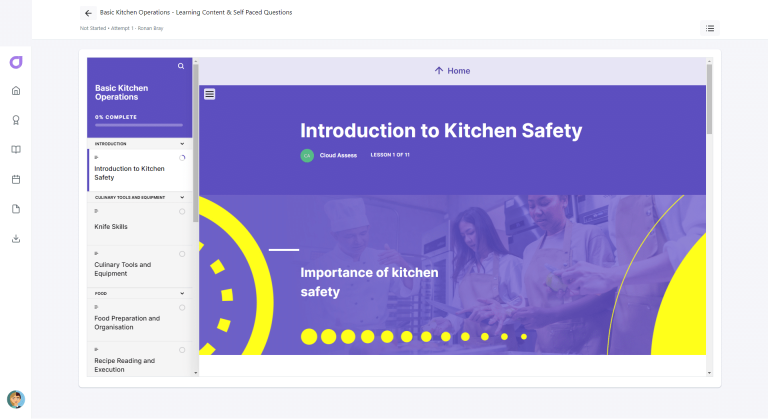Open the list view icon at top right
Viewport: 768px width, 419px height.
[x=710, y=28]
